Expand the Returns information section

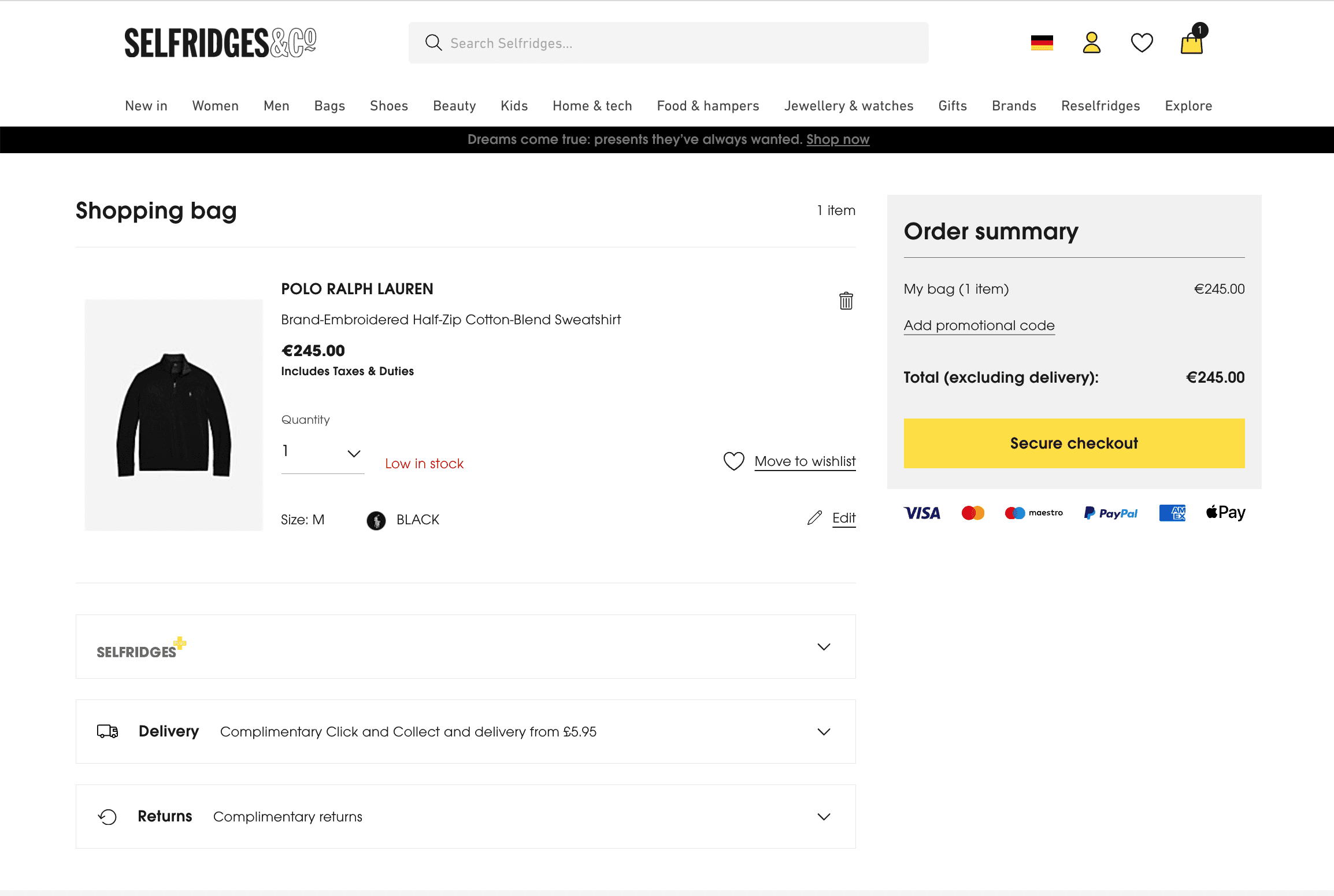pos(824,817)
